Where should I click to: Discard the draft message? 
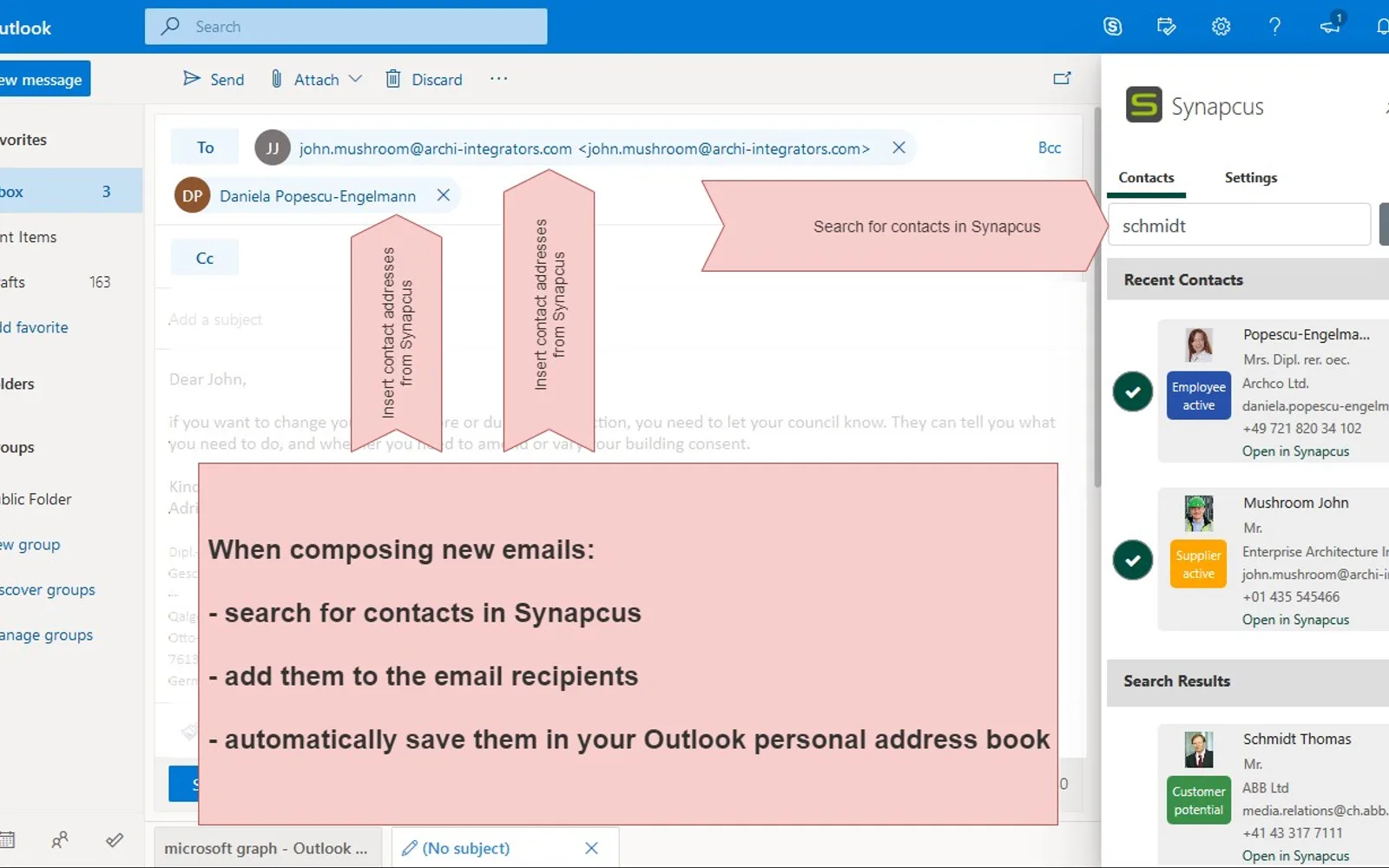[424, 79]
